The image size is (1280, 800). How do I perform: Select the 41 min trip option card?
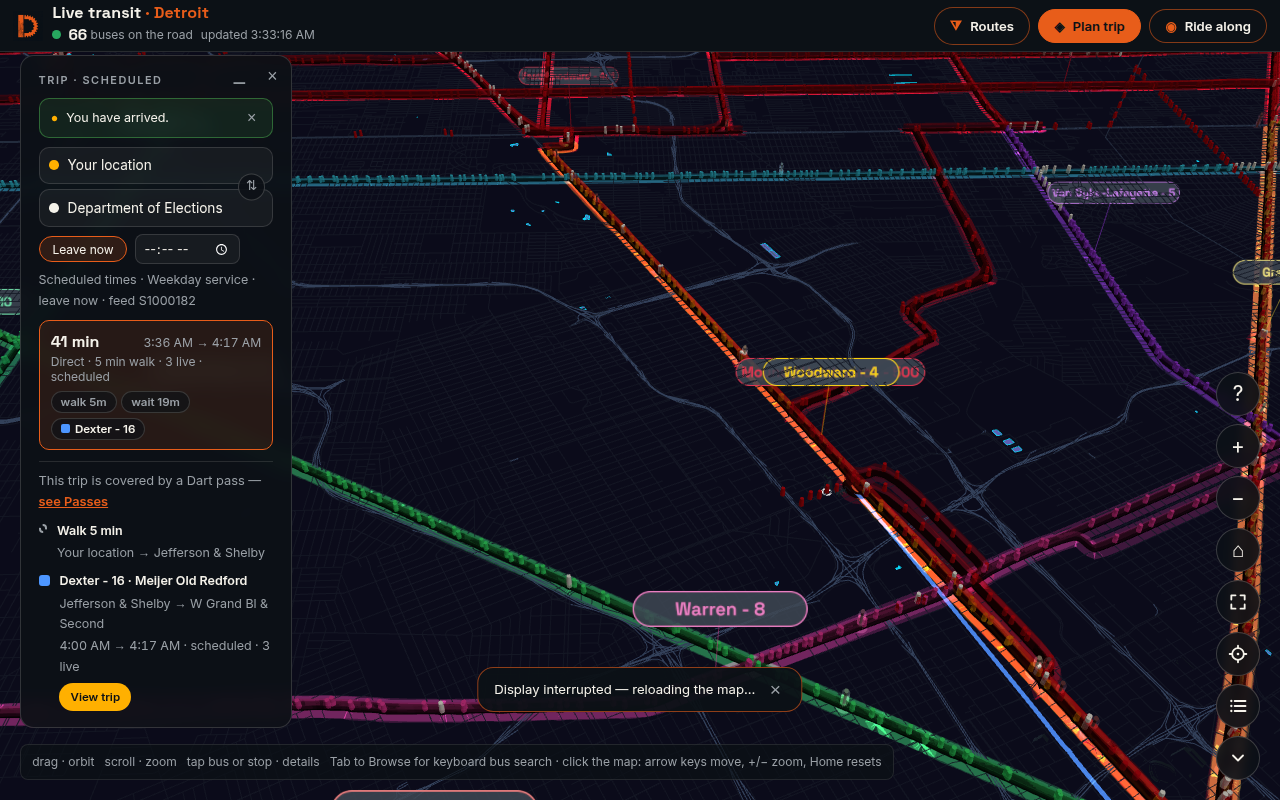[x=156, y=385]
